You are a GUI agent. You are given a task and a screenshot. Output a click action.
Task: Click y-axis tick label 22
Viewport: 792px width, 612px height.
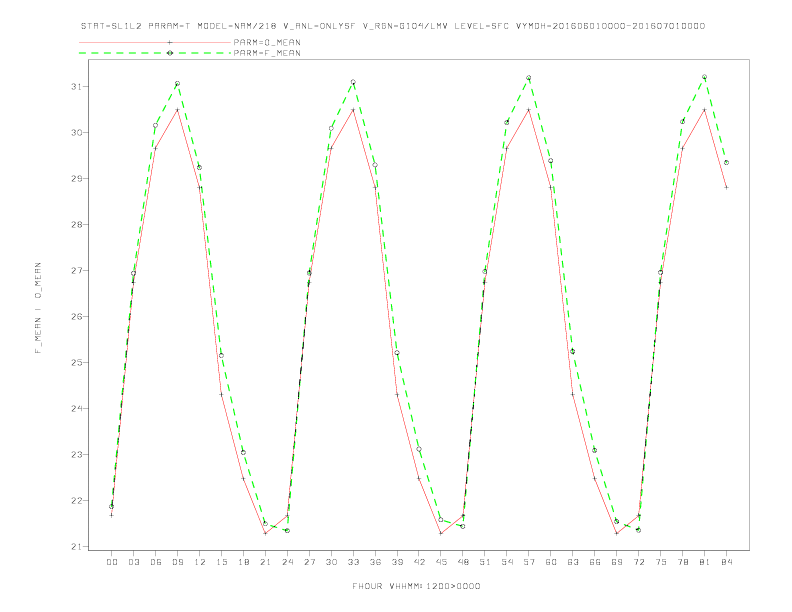[77, 500]
